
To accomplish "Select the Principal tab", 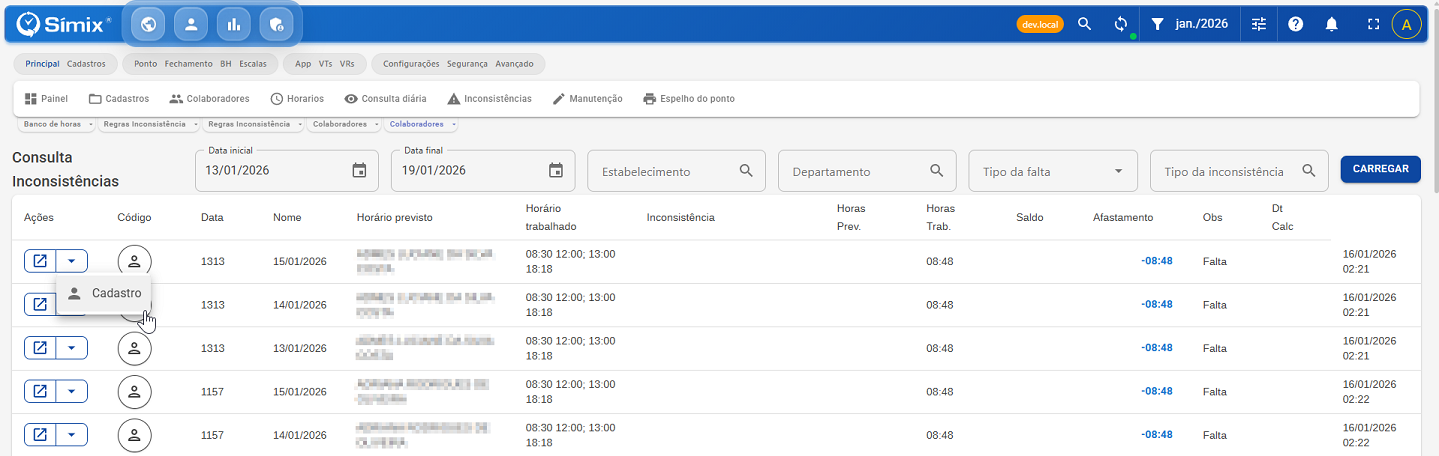I will coord(42,64).
